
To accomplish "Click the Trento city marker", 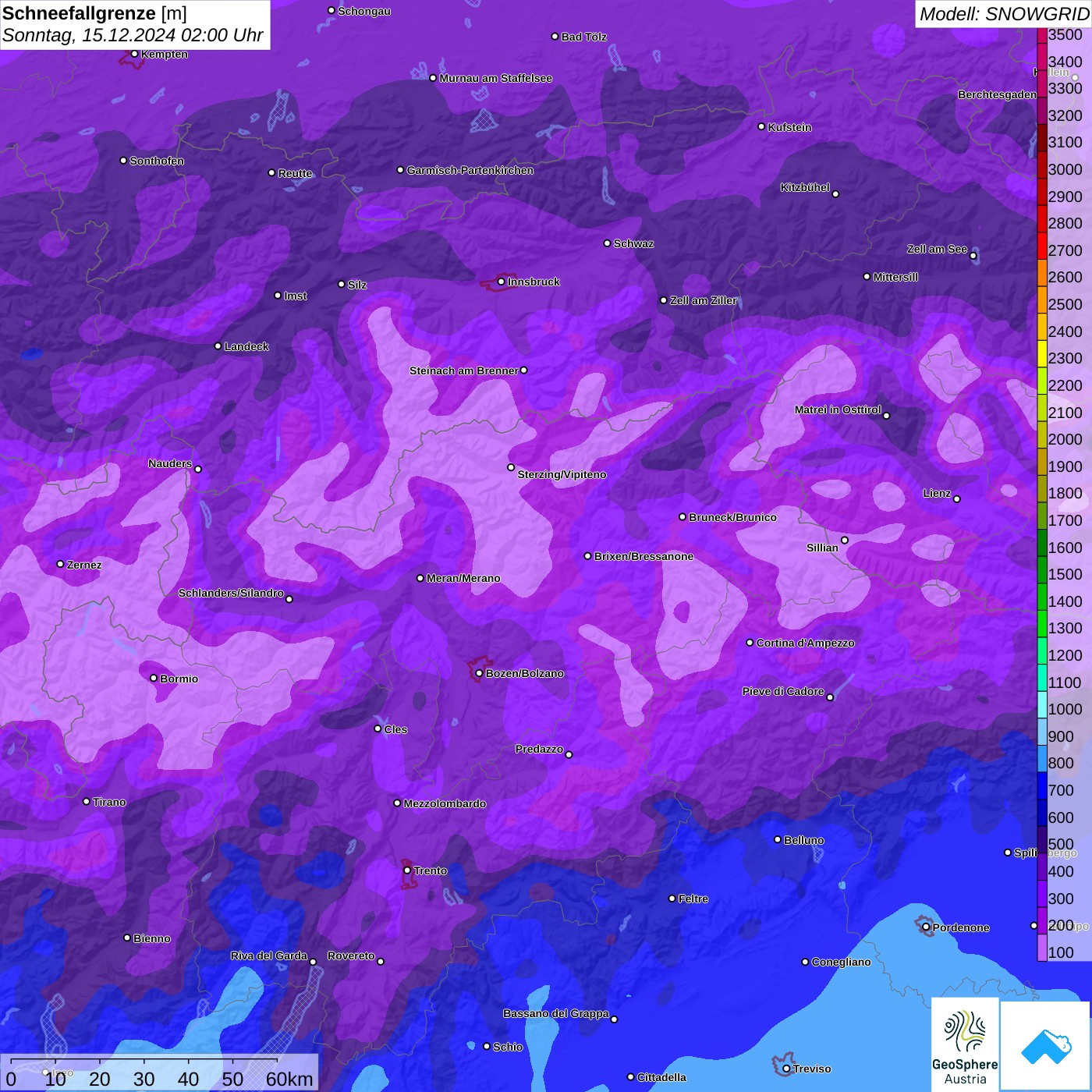I will click(x=407, y=870).
